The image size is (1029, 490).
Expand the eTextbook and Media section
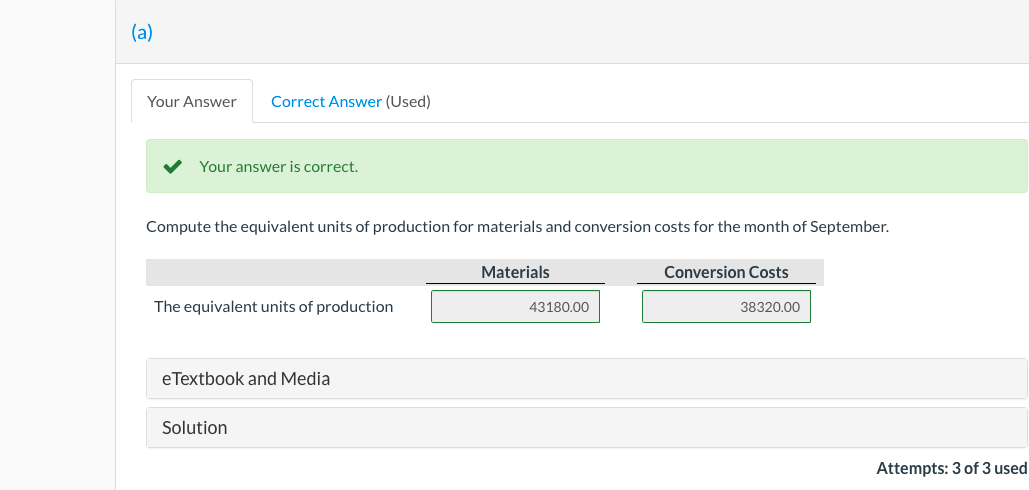click(586, 379)
